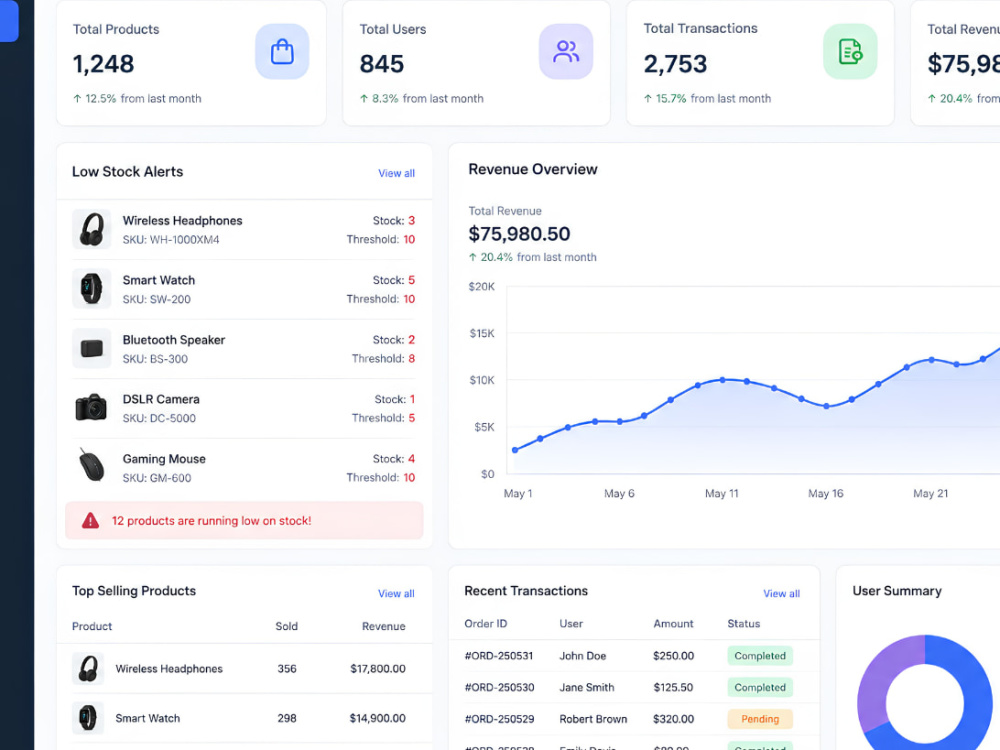Click the $75,980.50 total revenue figure
Image resolution: width=1000 pixels, height=750 pixels.
(x=519, y=234)
